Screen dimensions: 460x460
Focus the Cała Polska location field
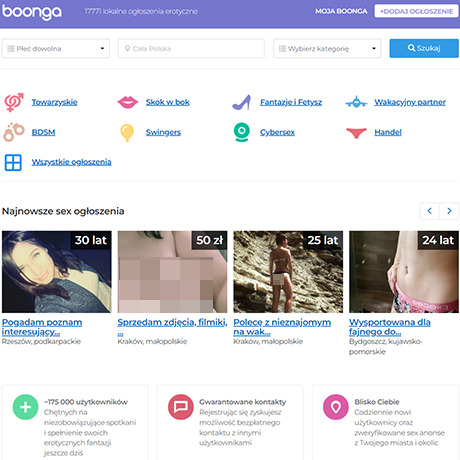point(191,49)
